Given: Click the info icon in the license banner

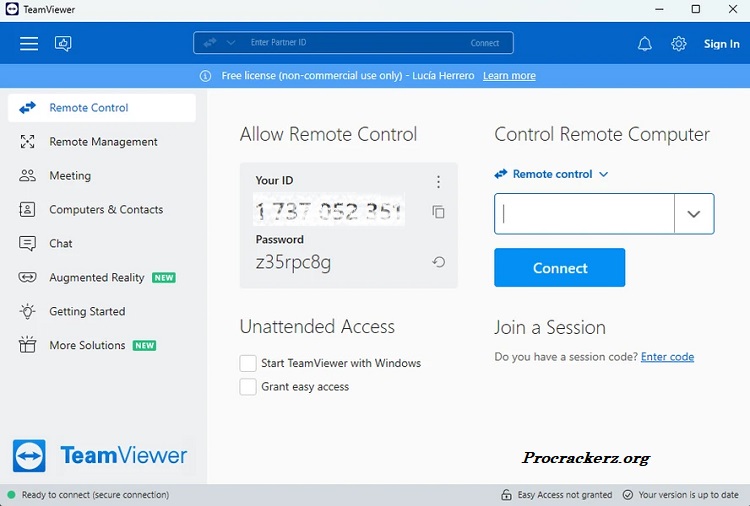Looking at the screenshot, I should (205, 76).
